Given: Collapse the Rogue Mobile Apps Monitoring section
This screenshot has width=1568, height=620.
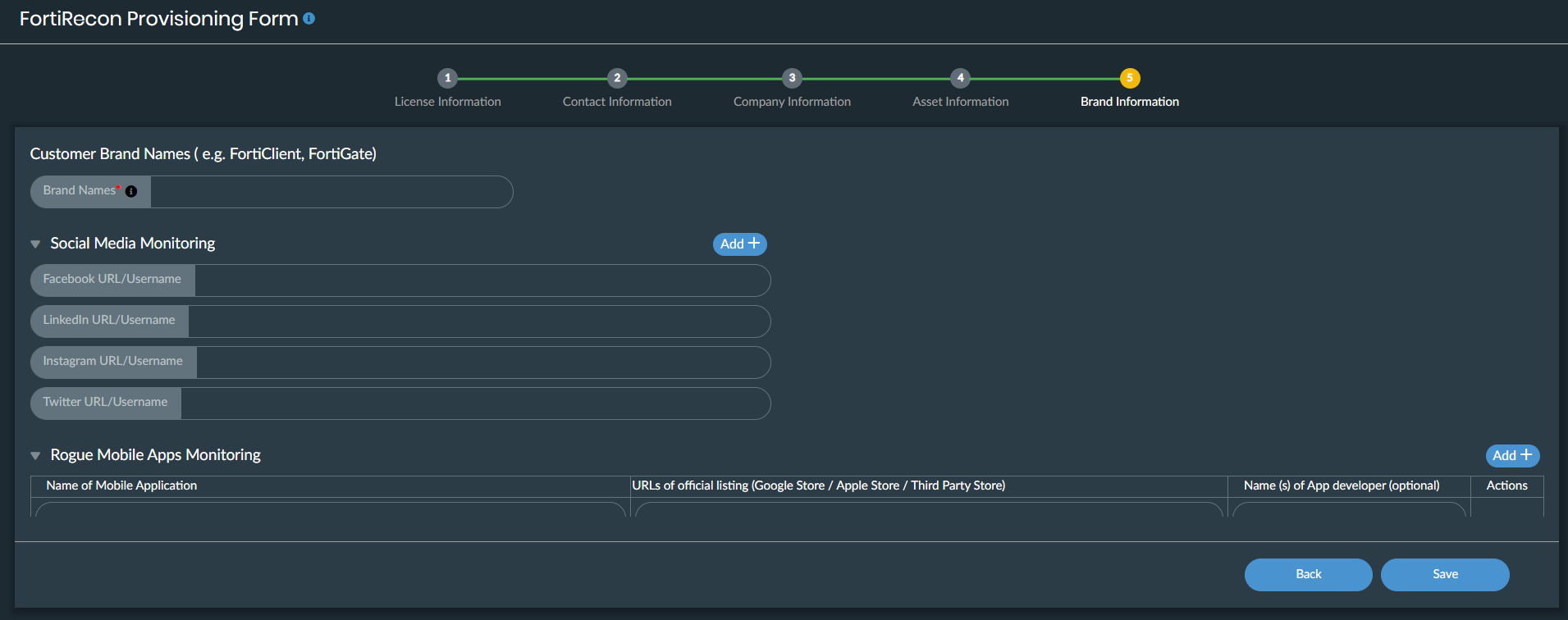Looking at the screenshot, I should click(35, 456).
